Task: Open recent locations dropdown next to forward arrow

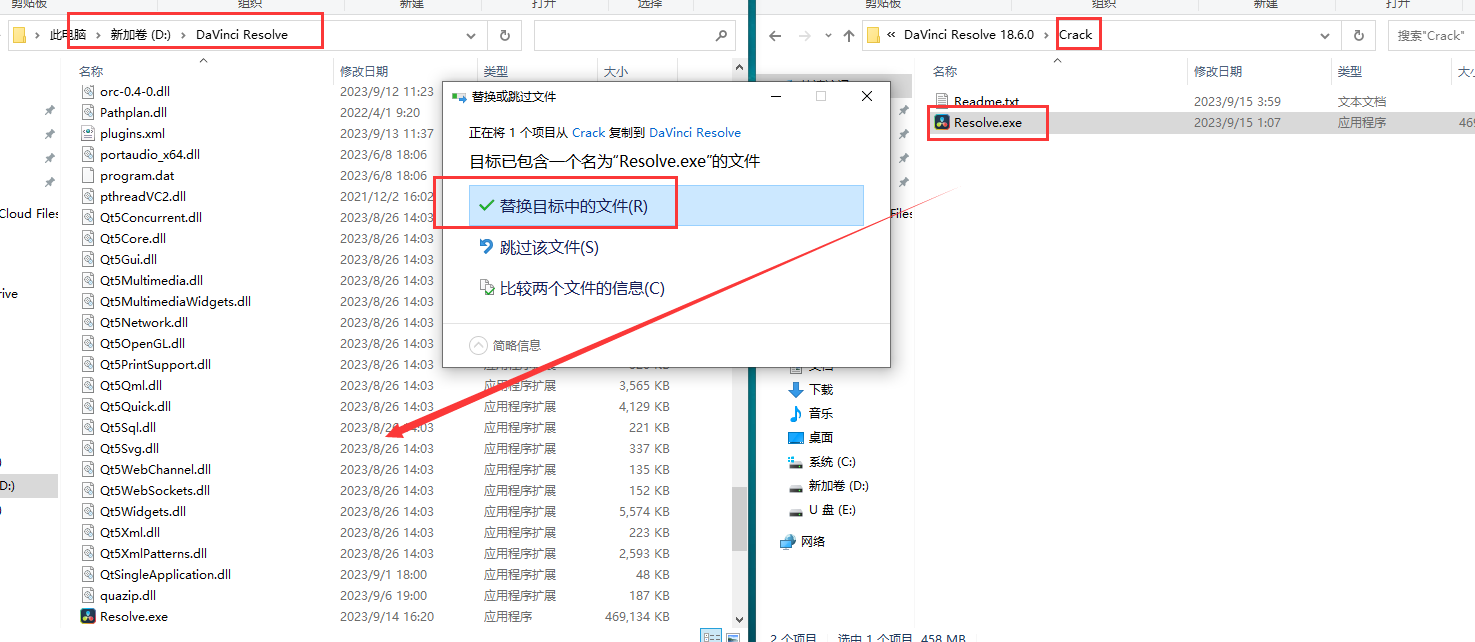Action: 829,36
